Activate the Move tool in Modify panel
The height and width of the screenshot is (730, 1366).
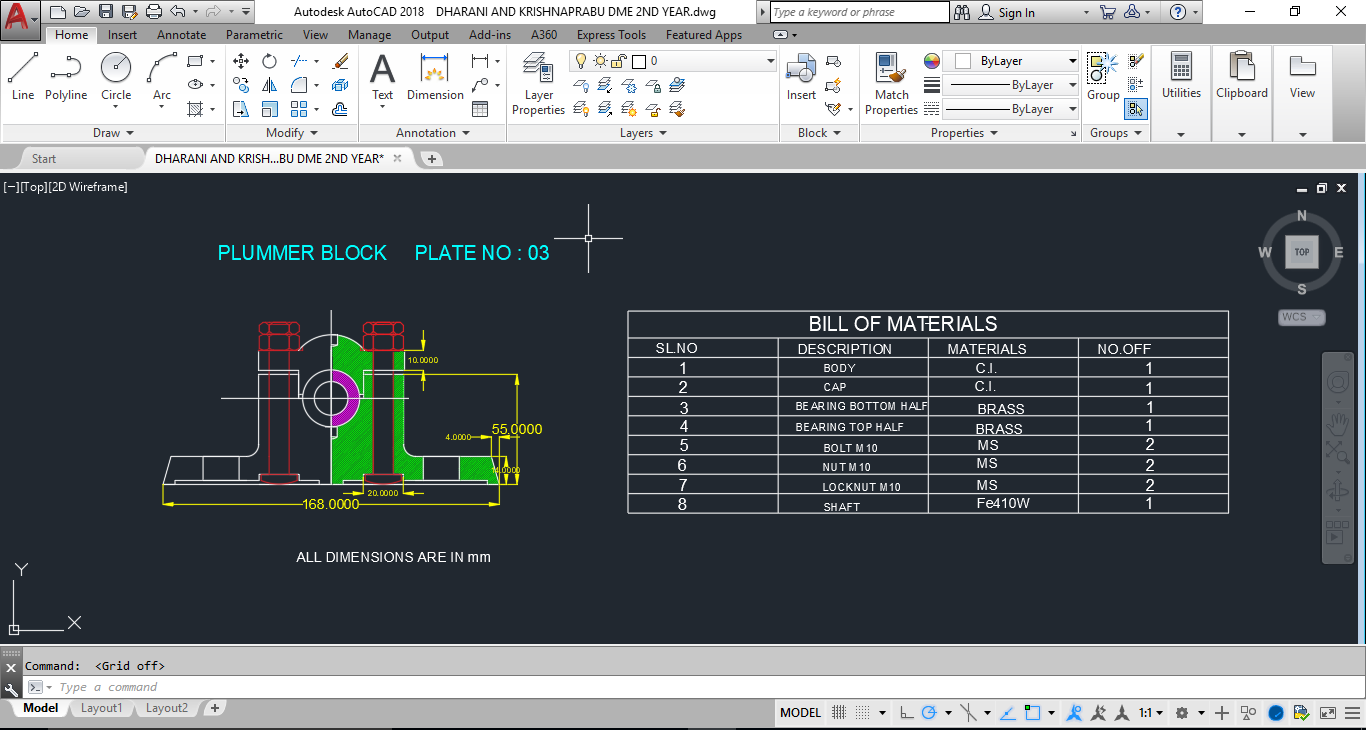tap(241, 61)
